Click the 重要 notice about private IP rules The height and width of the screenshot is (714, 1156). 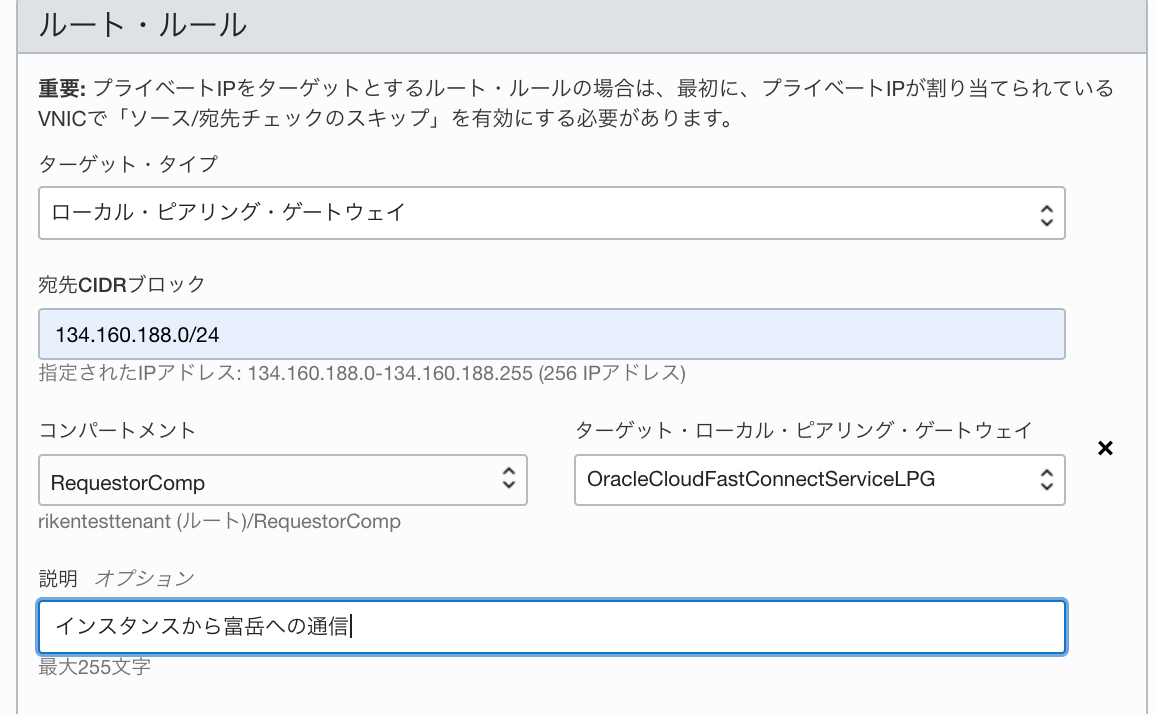[x=576, y=103]
